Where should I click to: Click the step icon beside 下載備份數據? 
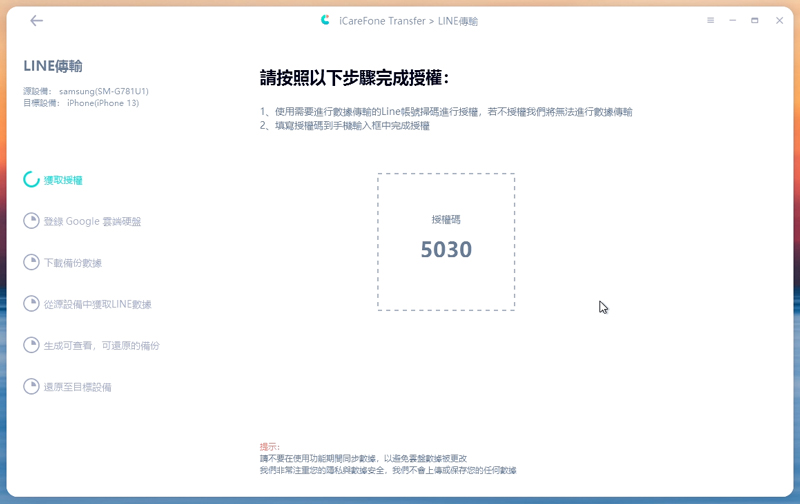32,263
